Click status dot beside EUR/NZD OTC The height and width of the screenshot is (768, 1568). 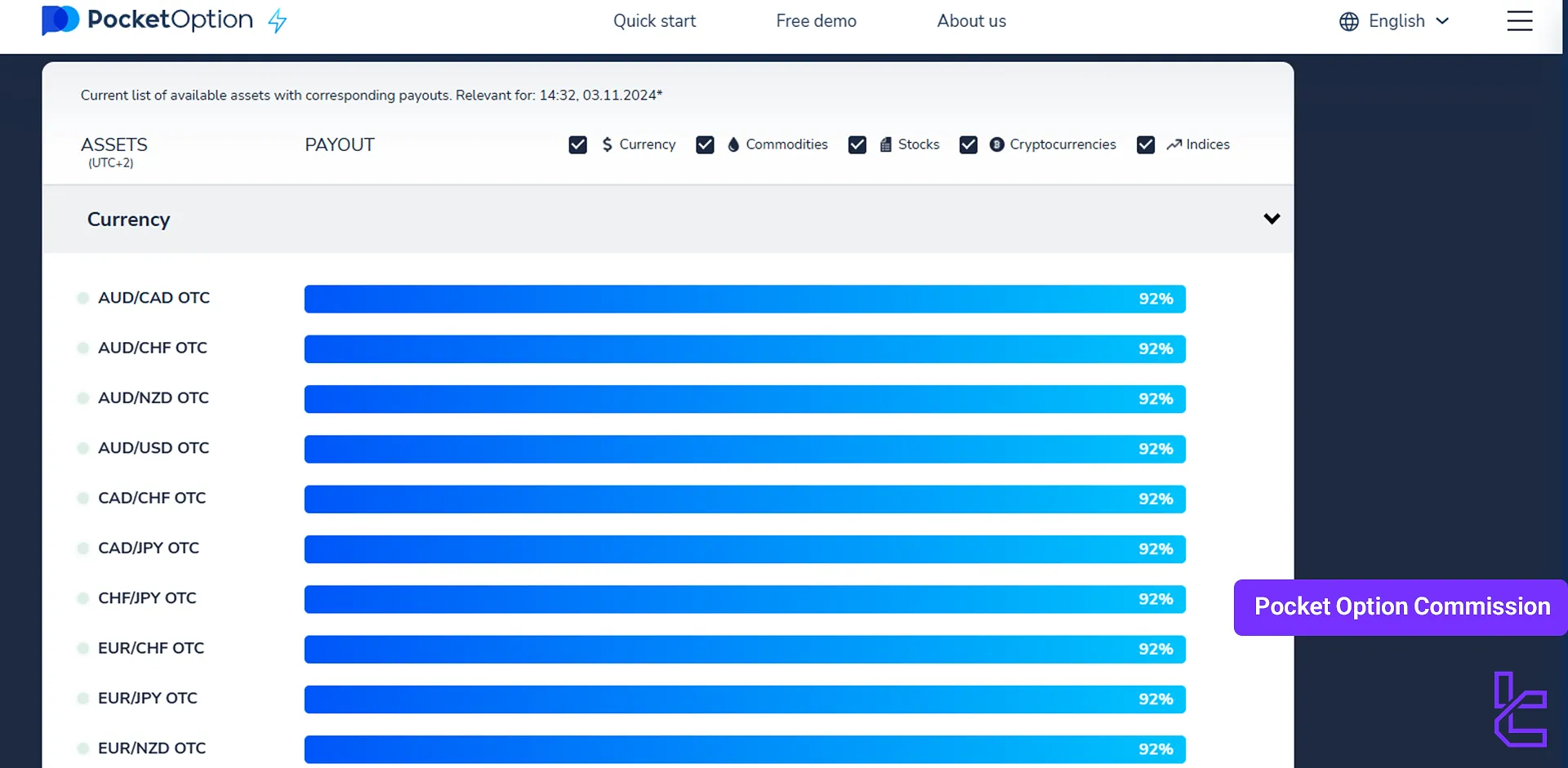click(82, 748)
